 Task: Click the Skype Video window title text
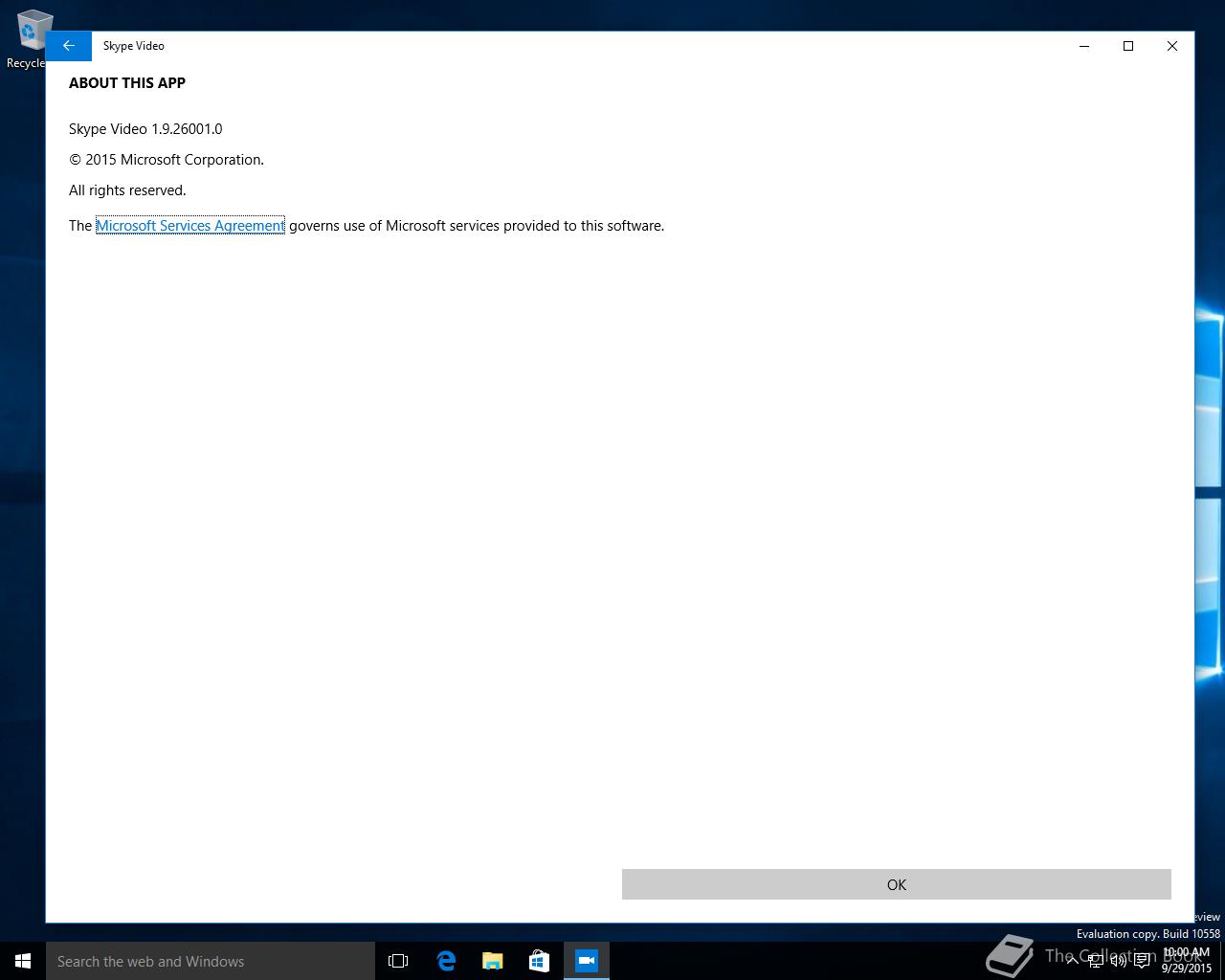pyautogui.click(x=134, y=46)
